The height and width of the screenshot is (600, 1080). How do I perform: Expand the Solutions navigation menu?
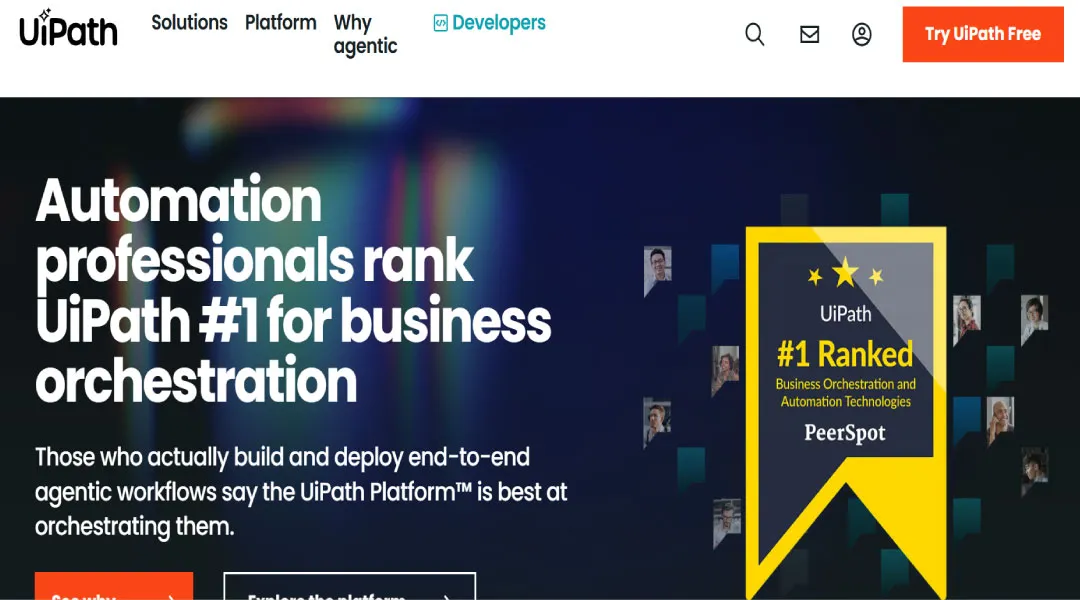click(189, 22)
